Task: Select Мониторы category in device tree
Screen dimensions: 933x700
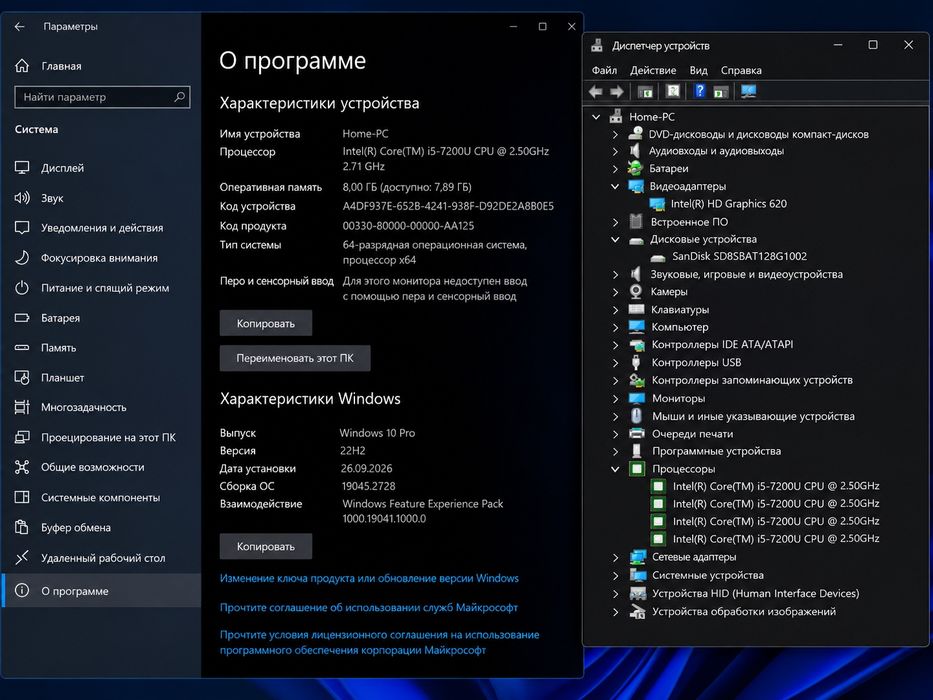Action: [x=678, y=398]
